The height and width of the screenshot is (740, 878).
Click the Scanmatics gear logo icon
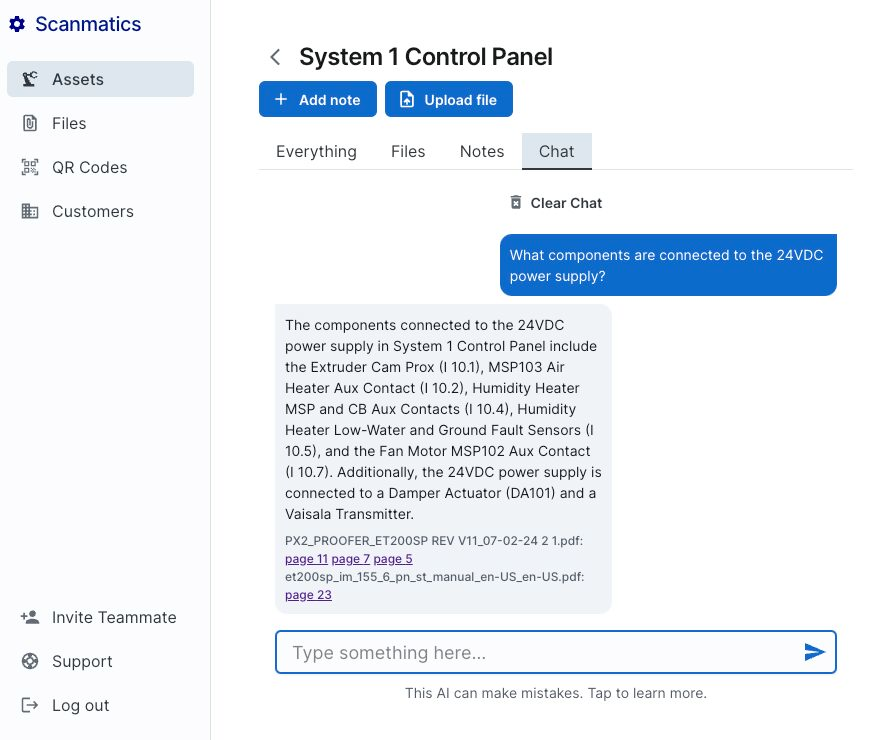pos(17,23)
